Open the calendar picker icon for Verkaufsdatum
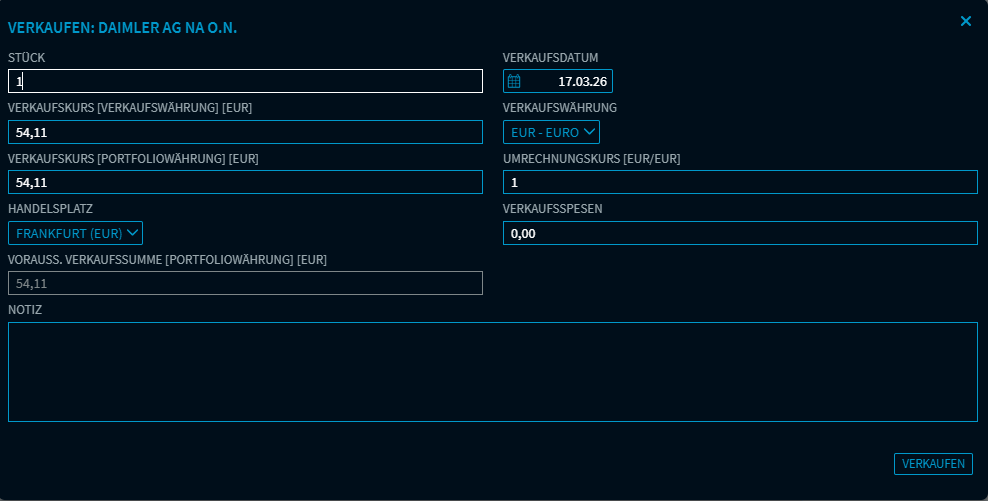Viewport: 988px width, 501px height. [x=515, y=82]
